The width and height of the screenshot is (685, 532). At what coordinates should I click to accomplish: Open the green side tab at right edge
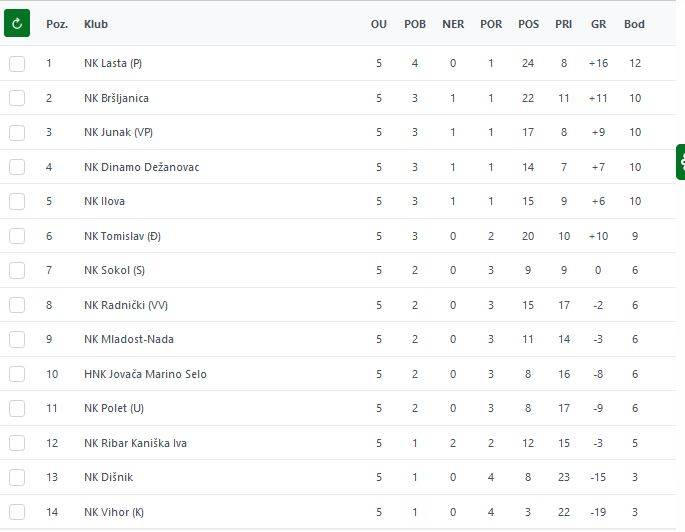[680, 161]
